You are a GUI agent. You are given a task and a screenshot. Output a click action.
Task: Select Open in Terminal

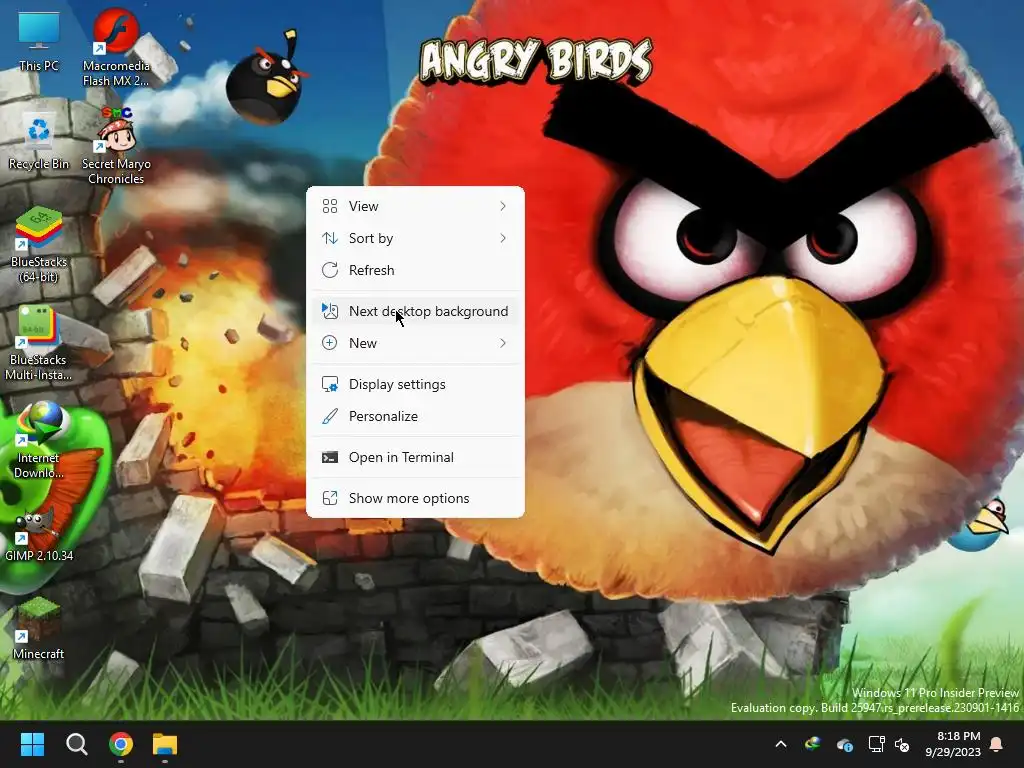tap(415, 458)
